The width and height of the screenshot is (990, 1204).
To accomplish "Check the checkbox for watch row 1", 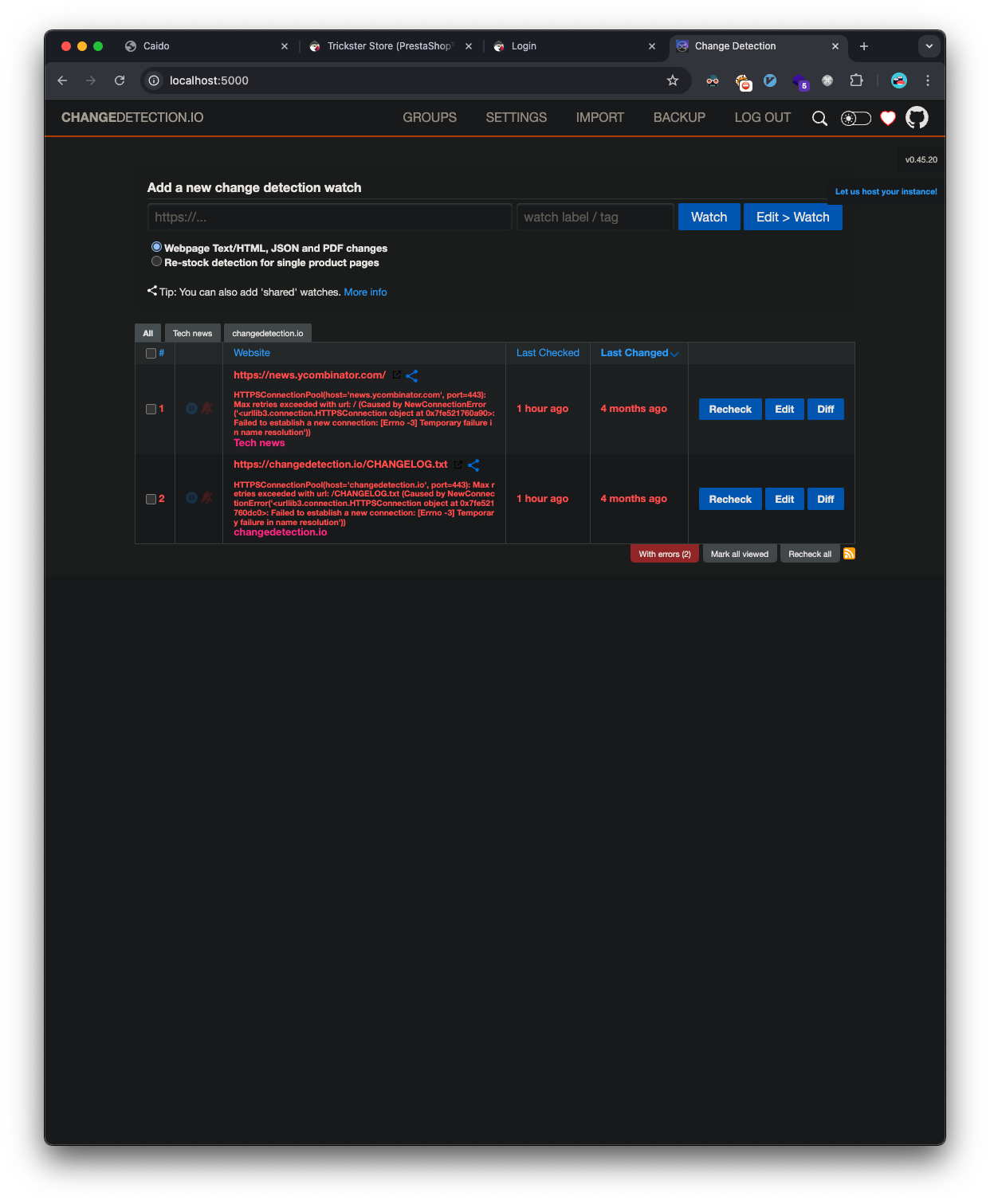I will (x=151, y=409).
